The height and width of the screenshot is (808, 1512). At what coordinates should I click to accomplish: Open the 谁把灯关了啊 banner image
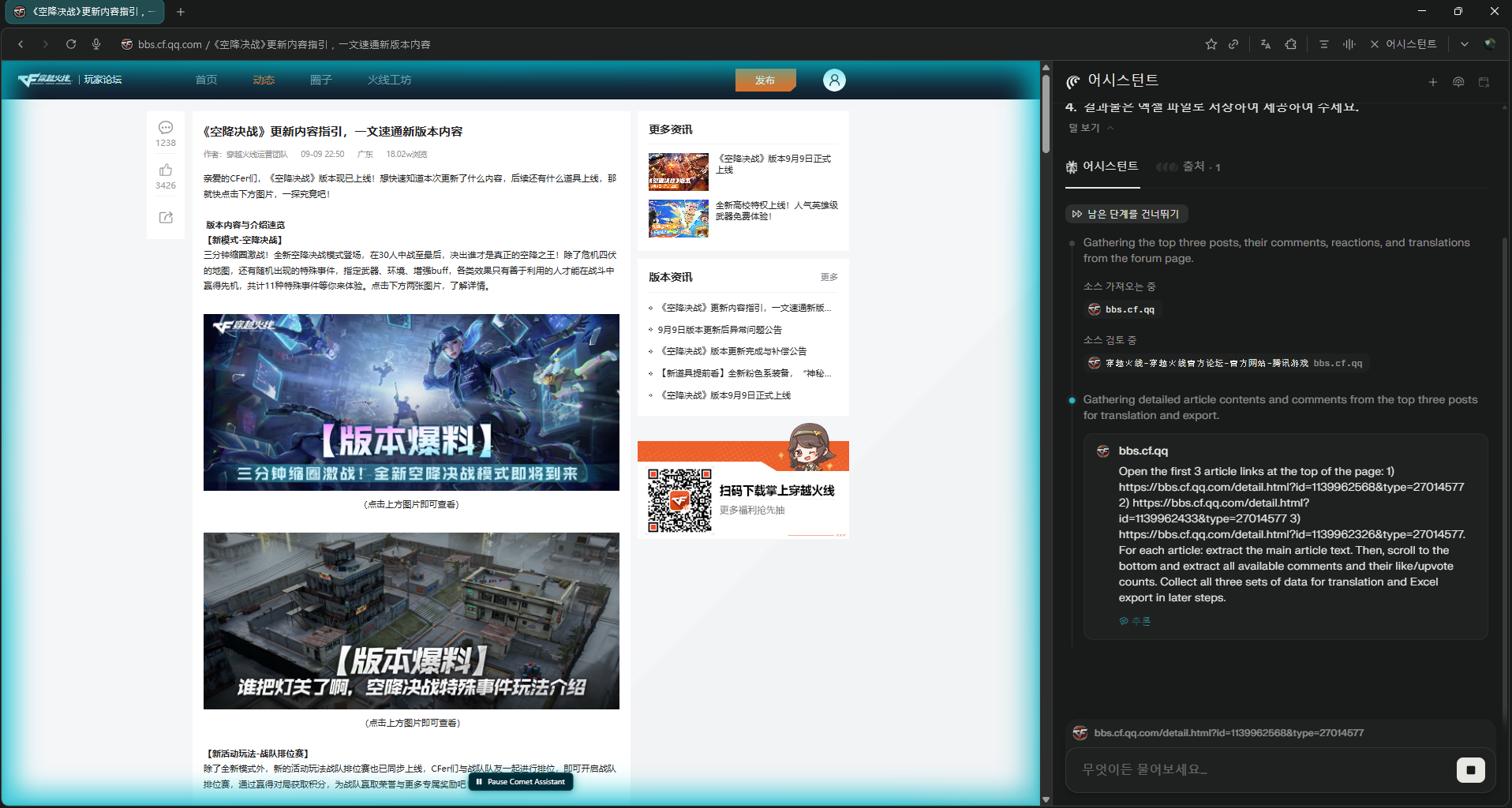(411, 621)
